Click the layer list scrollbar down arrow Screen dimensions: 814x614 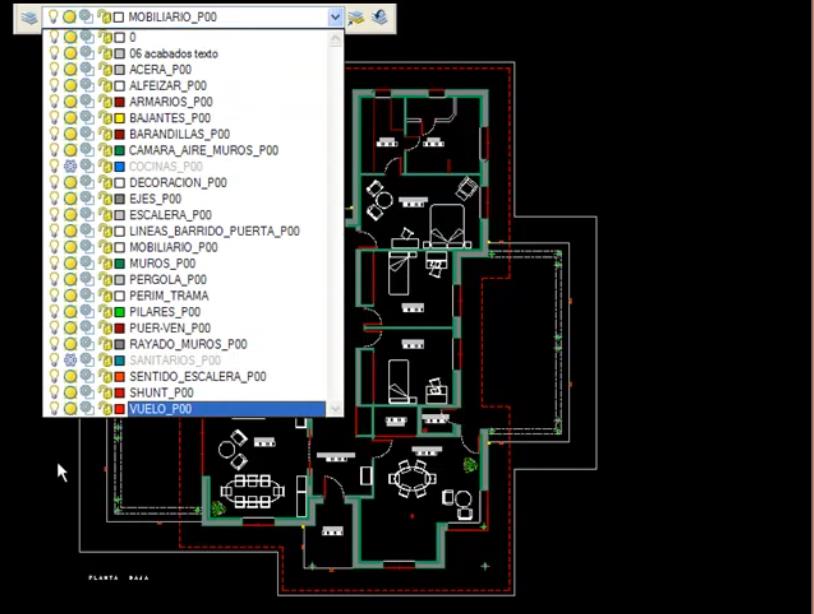pos(335,408)
